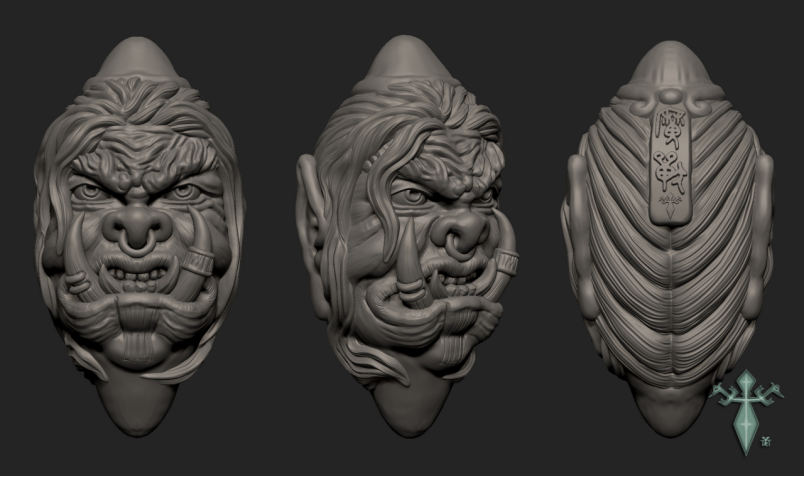804x477 pixels.
Task: Click the large foreground tusk on the middle head
Action: click(x=413, y=262)
